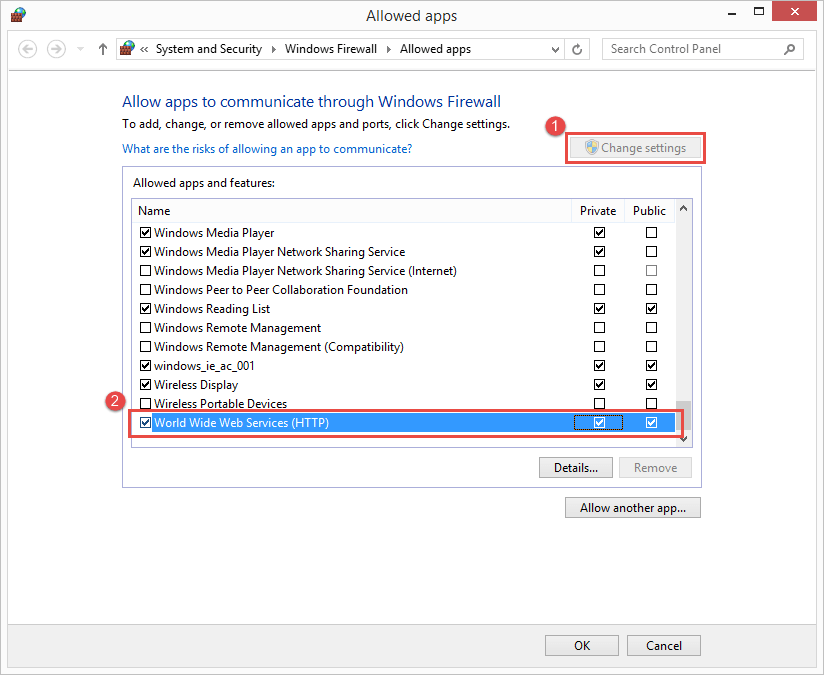This screenshot has height=675, width=824.
Task: Toggle Public for Windows Reading List
Action: 651,308
